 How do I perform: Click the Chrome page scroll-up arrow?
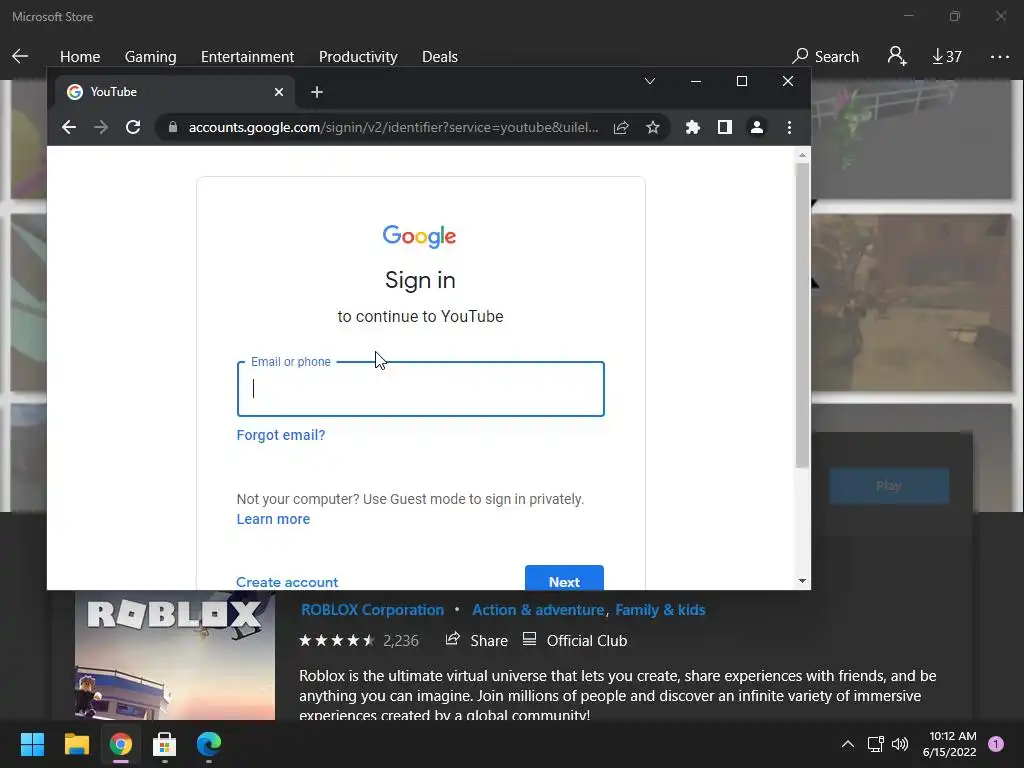point(802,155)
